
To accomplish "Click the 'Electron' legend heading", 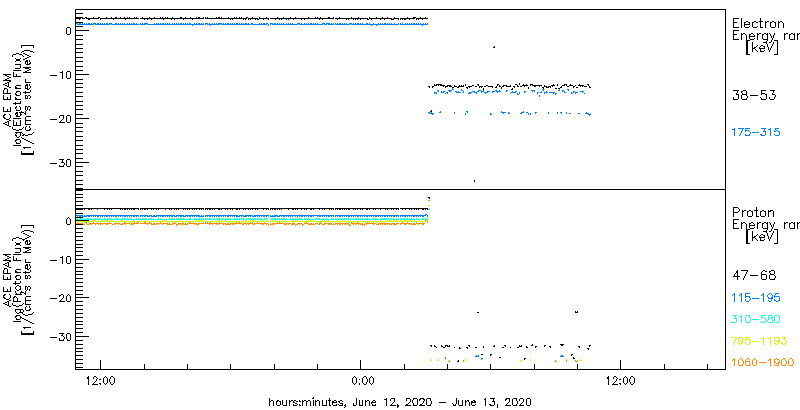I will click(x=759, y=23).
